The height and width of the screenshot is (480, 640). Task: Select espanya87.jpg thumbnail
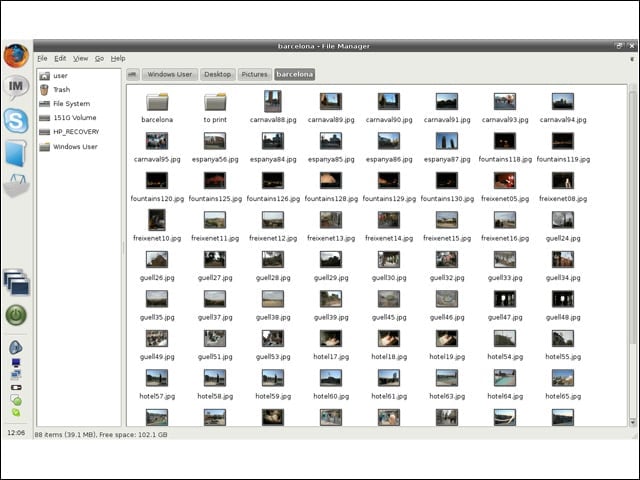(x=447, y=141)
